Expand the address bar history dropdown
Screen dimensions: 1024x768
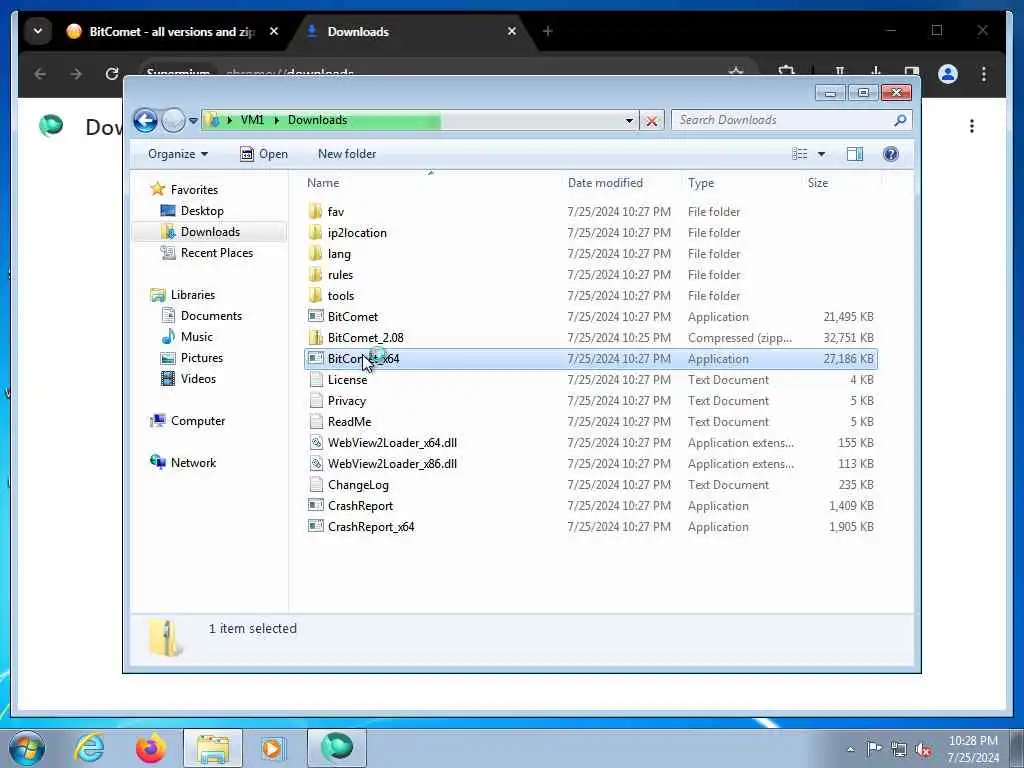pos(629,121)
